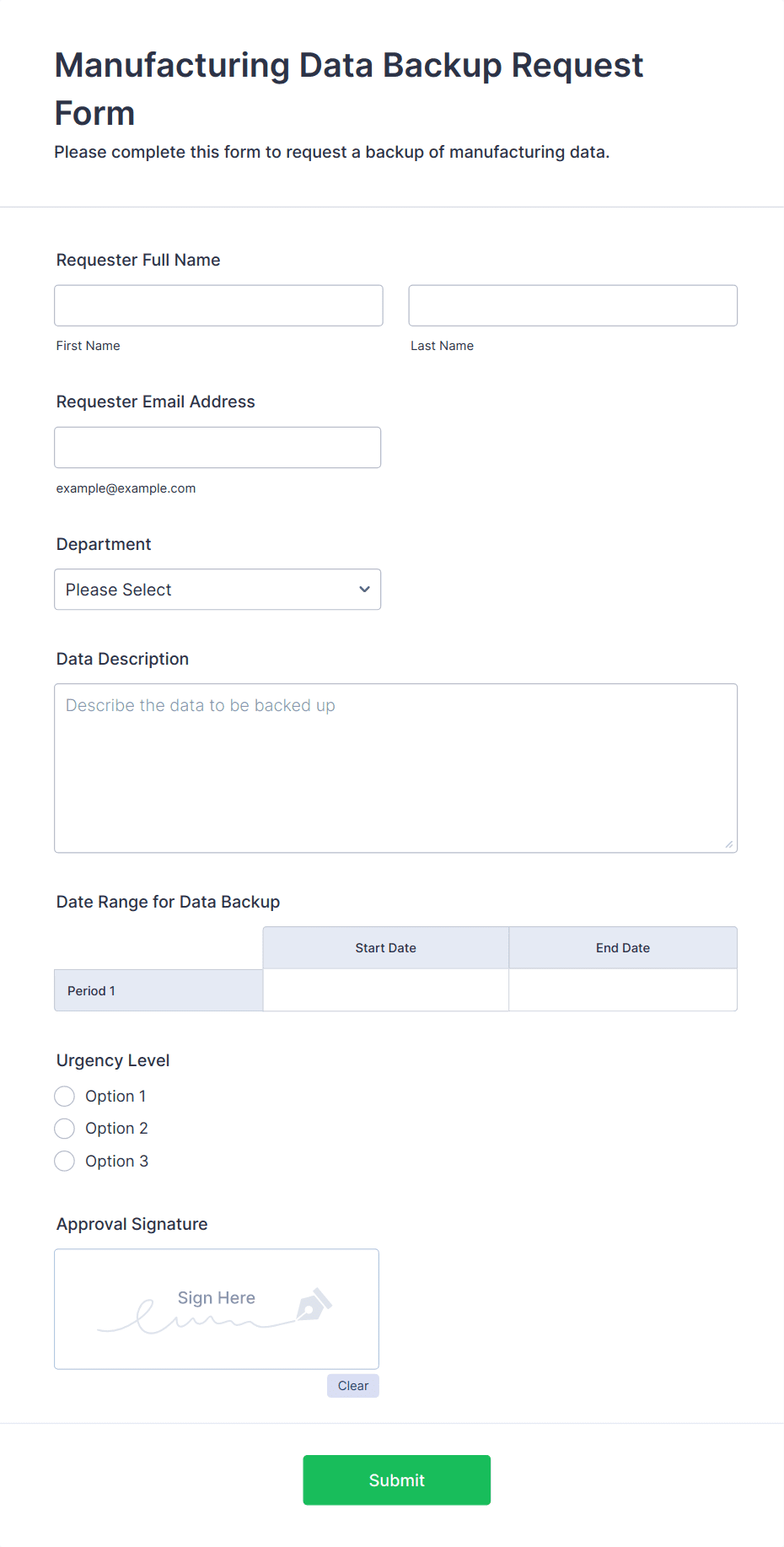Viewport: 784px width, 1547px height.
Task: Click the example@example.com hint text
Action: pos(126,488)
